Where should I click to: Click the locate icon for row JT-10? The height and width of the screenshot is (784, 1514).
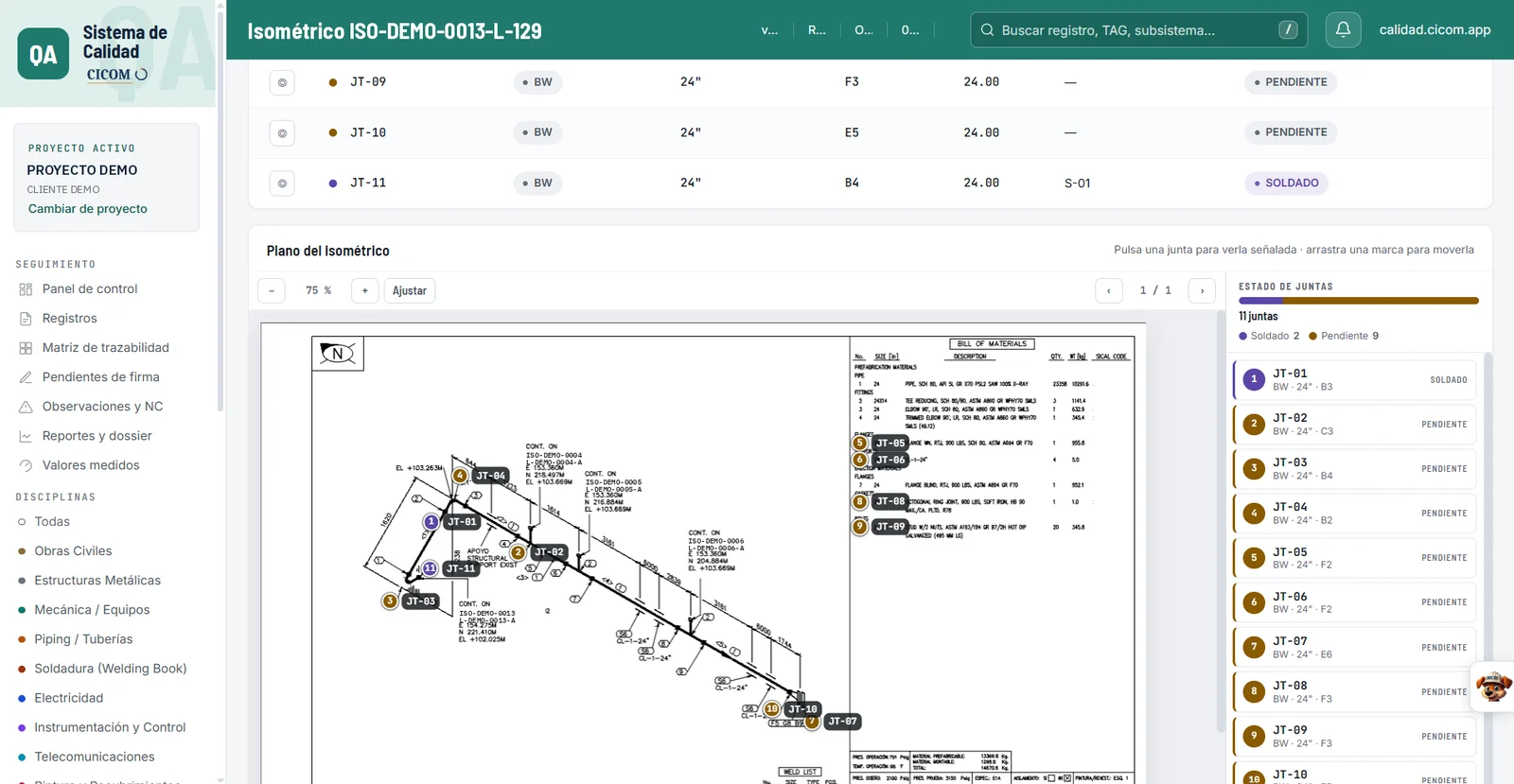pyautogui.click(x=282, y=133)
